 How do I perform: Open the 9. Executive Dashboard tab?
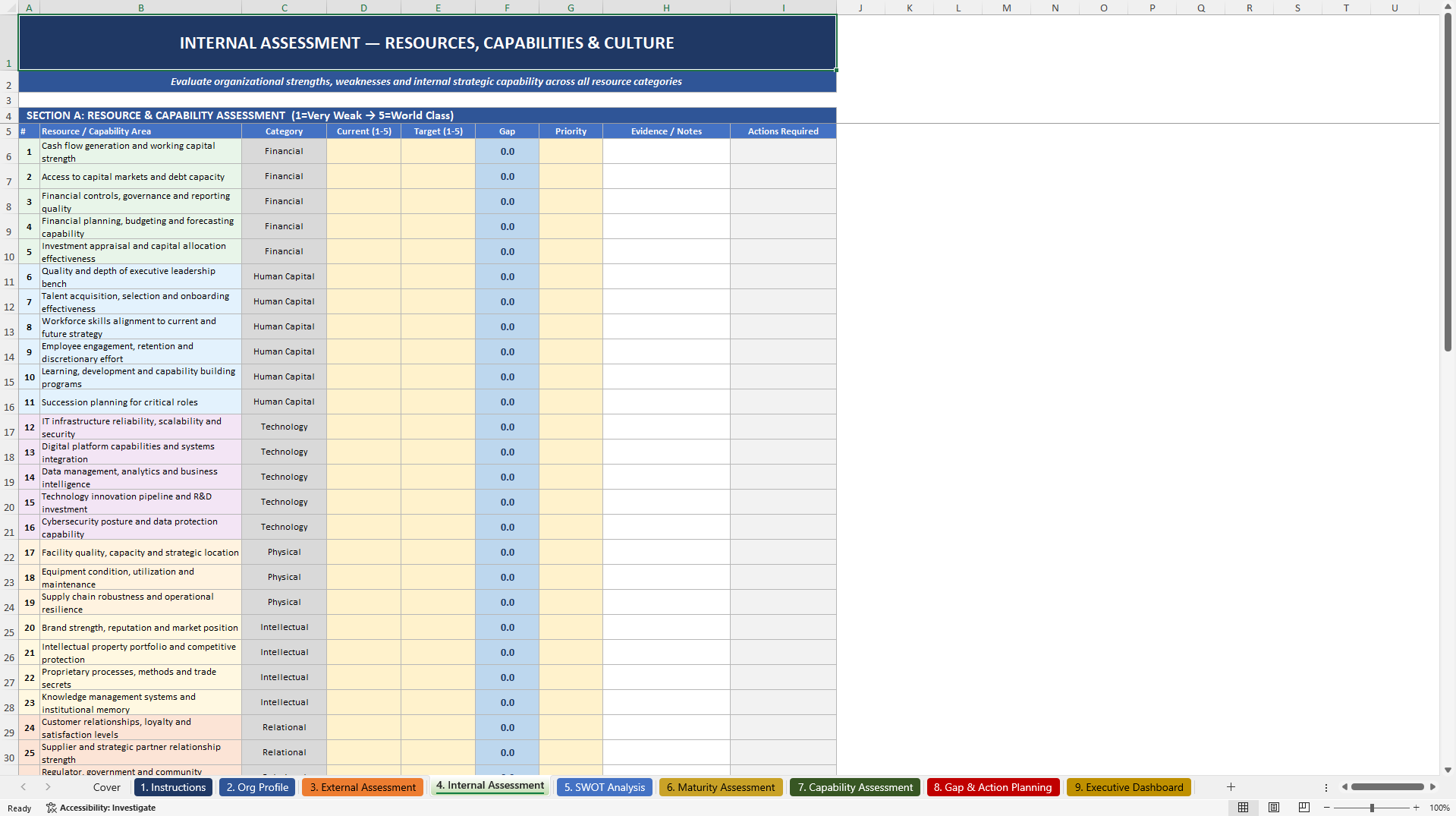(1129, 787)
